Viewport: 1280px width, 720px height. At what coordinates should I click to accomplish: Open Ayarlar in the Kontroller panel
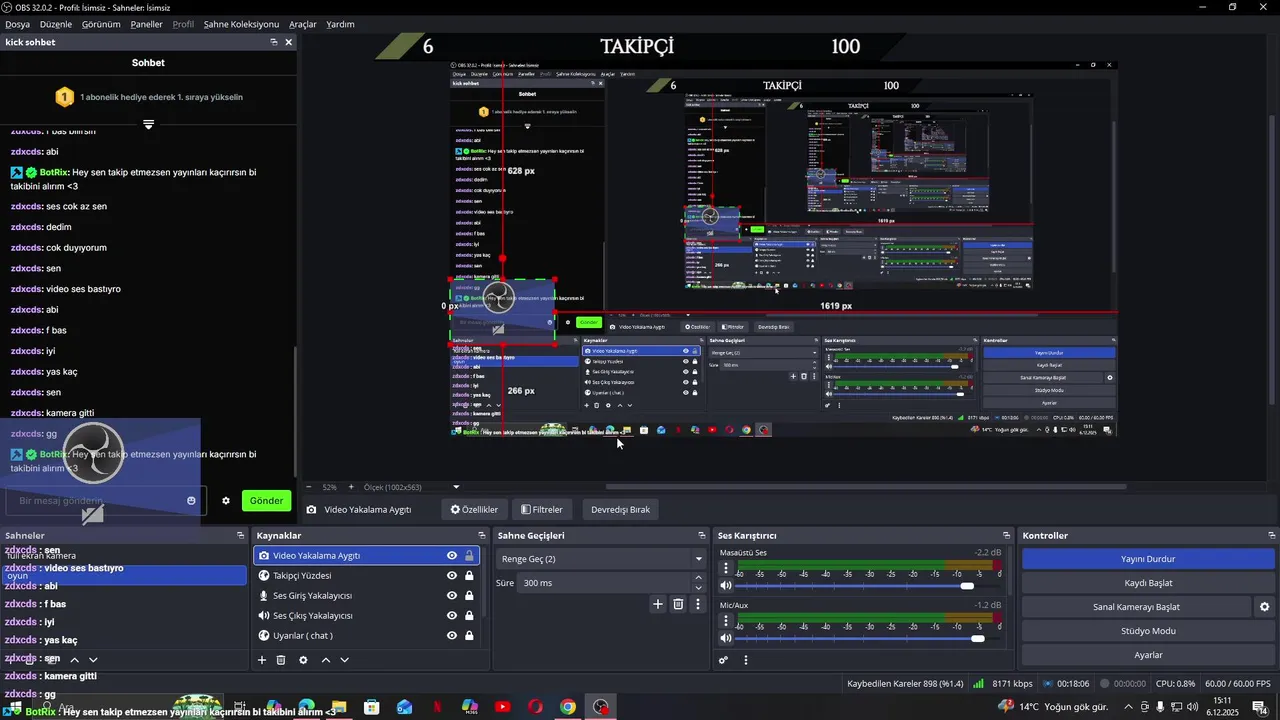click(x=1148, y=655)
